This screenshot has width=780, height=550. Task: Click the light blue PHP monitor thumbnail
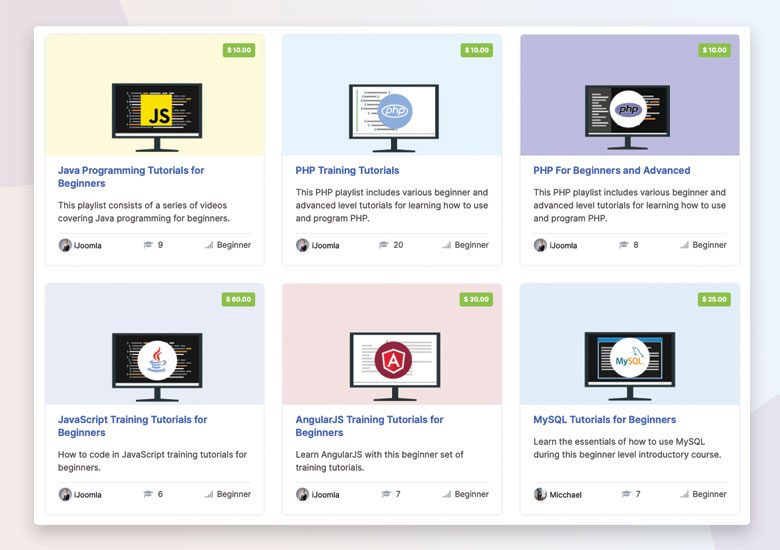pyautogui.click(x=393, y=118)
